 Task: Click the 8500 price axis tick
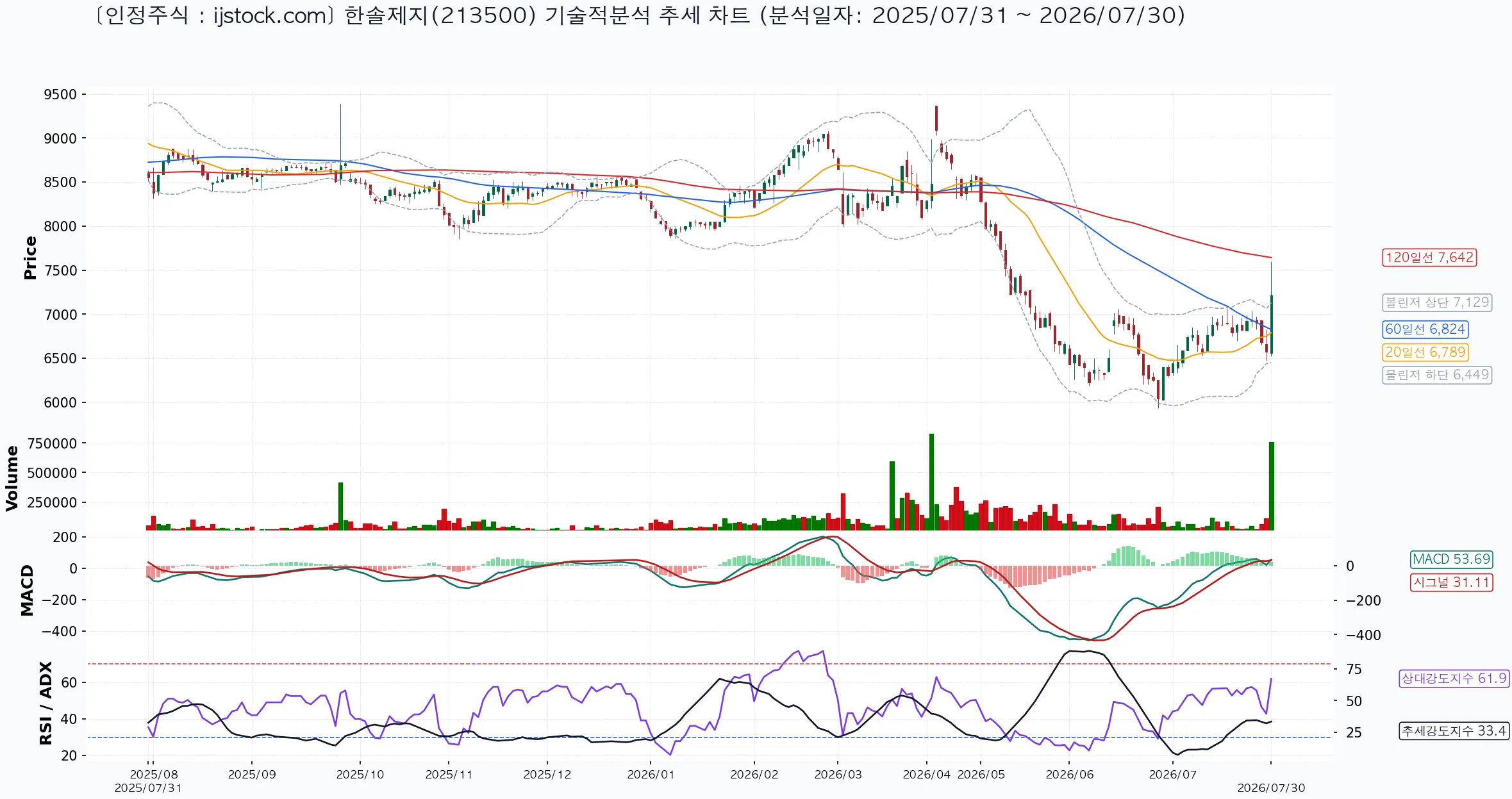pos(60,183)
